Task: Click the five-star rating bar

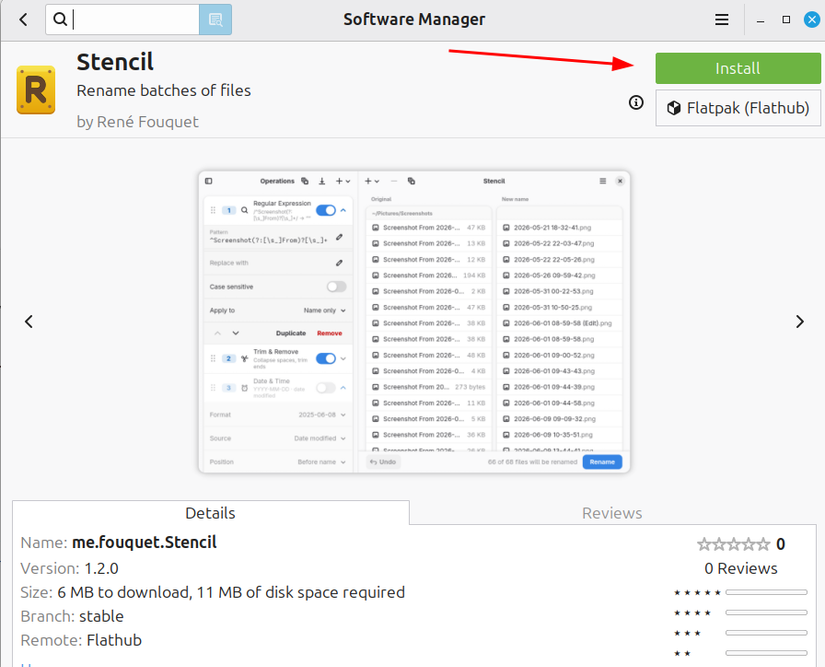Action: point(766,592)
